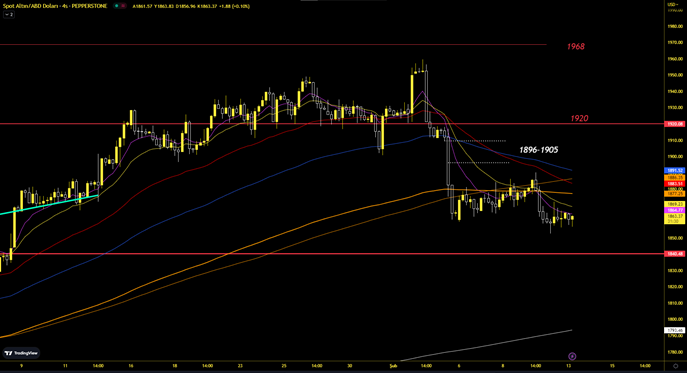The height and width of the screenshot is (373, 687).
Task: Select the 1920 red horizontal level label
Action: tap(579, 118)
